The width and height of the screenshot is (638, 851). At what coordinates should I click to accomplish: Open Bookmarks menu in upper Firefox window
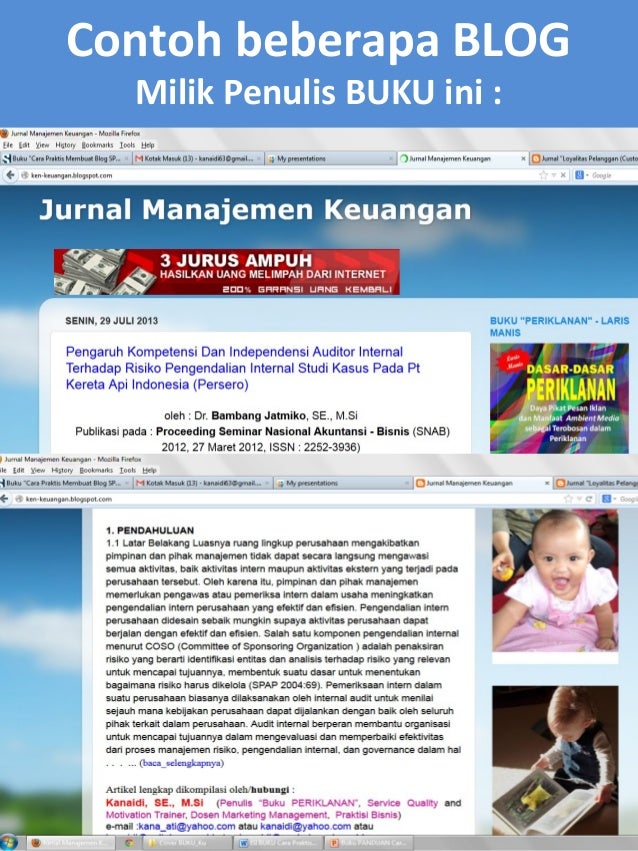(98, 145)
